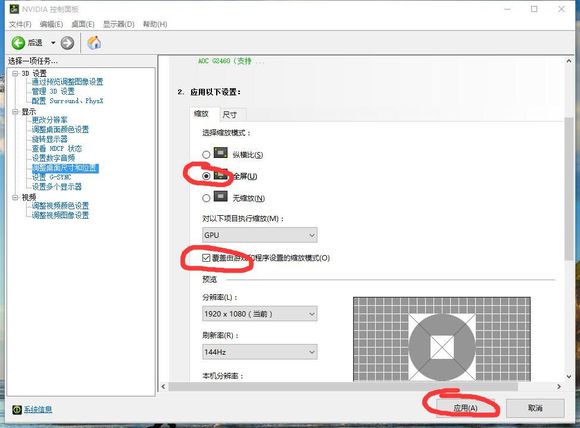580x428 pixels.
Task: Select highlighted 调整桌面尺寸和位置 tree item
Action: 65,168
